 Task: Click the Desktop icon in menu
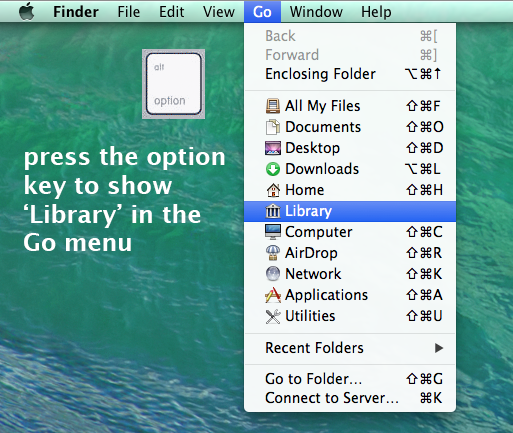tap(273, 148)
